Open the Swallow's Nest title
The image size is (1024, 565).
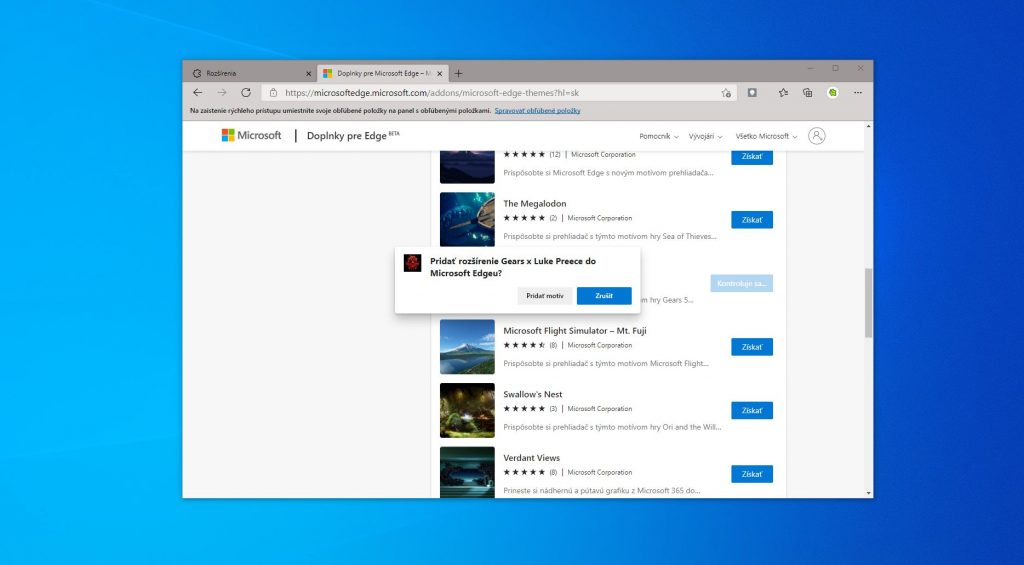(532, 395)
